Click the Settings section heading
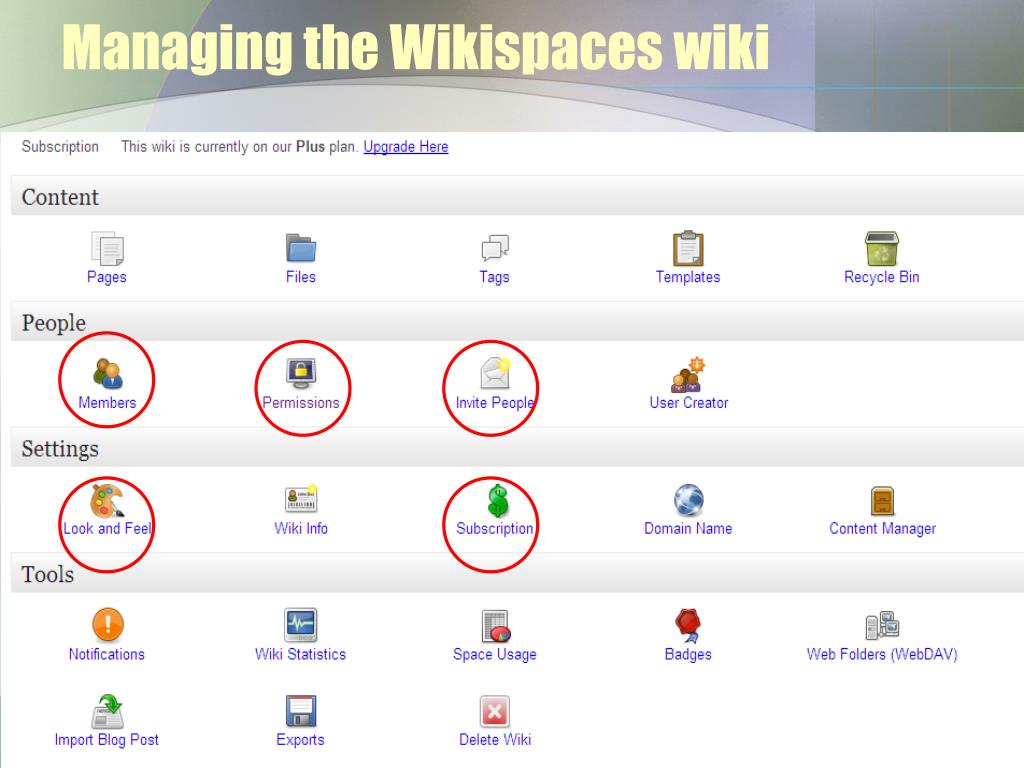Screen dimensions: 1024x768 (60, 449)
